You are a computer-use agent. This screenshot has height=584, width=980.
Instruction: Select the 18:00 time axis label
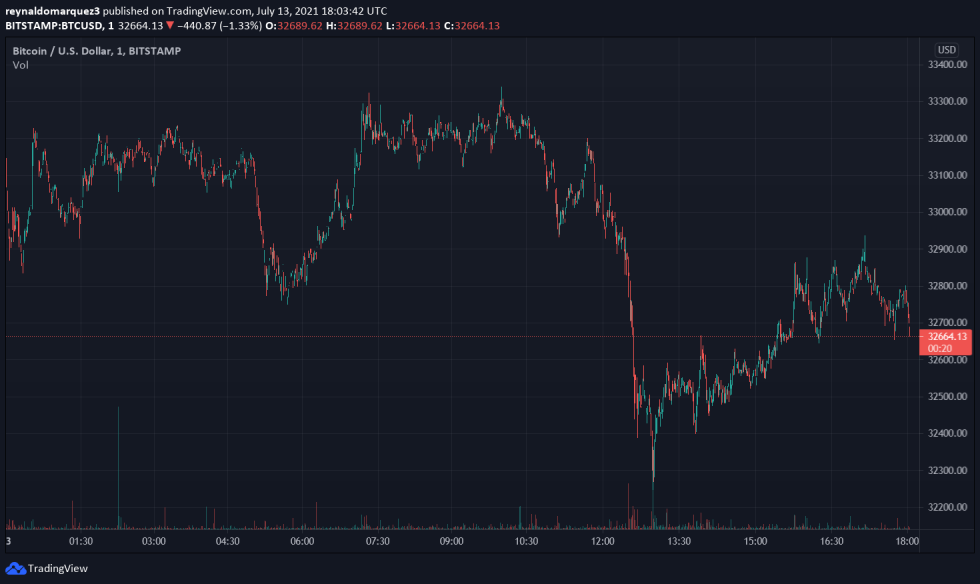coord(905,541)
